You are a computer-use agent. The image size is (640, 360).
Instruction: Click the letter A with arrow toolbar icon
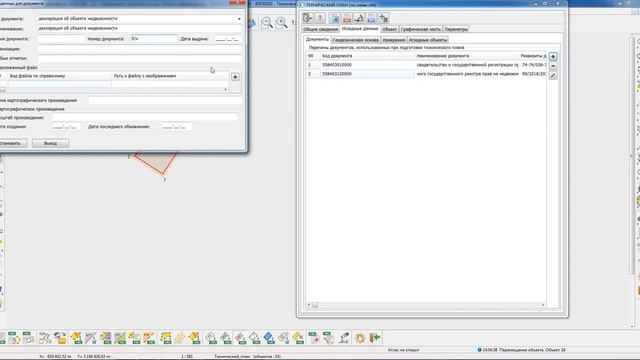359,18
